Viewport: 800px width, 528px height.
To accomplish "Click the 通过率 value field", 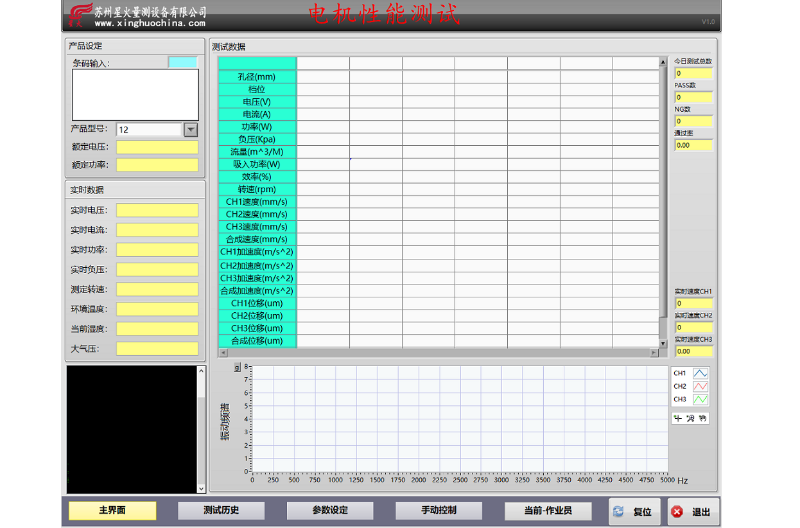I will point(693,145).
